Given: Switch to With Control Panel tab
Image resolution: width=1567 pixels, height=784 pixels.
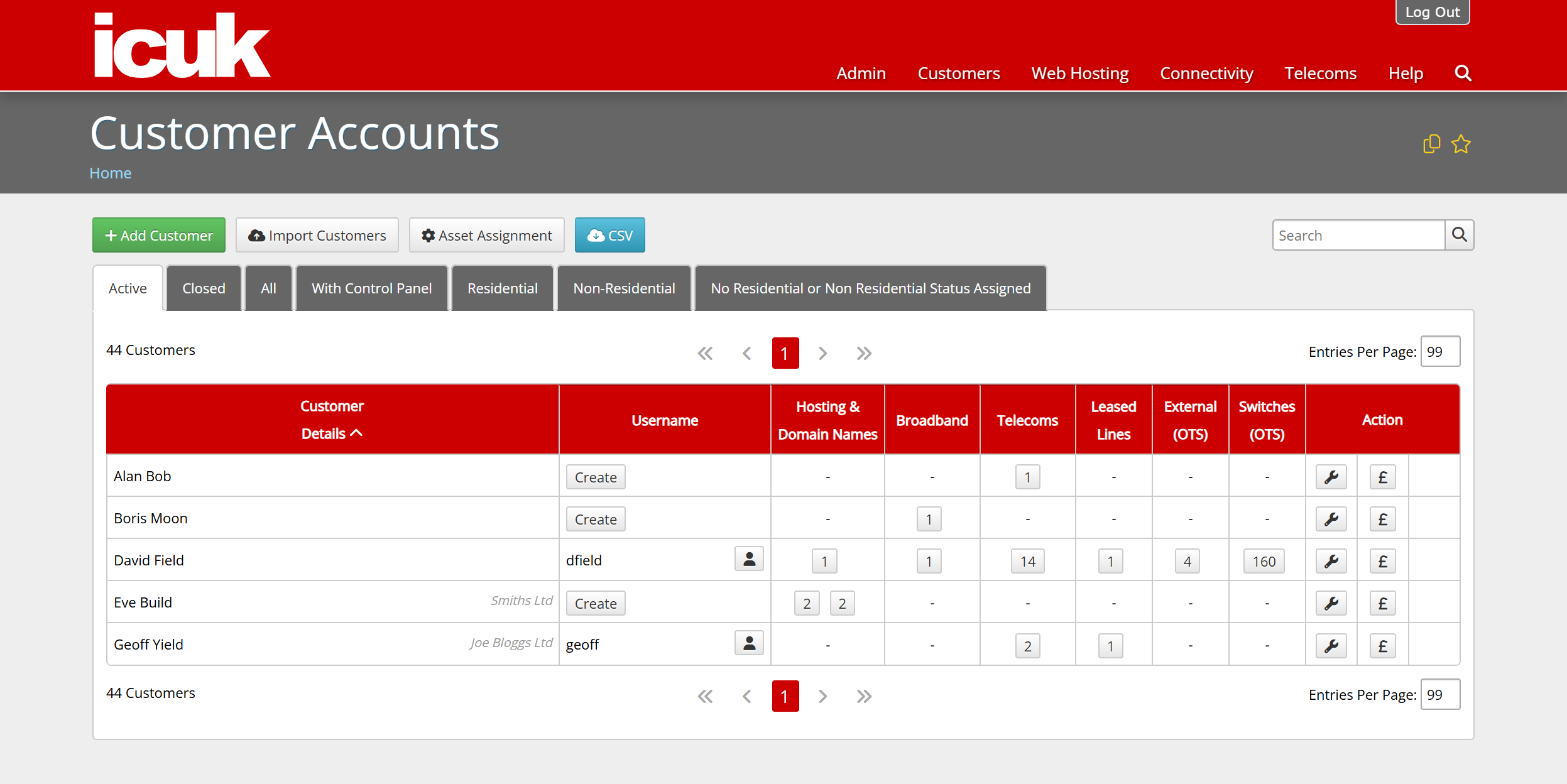Looking at the screenshot, I should click(371, 288).
